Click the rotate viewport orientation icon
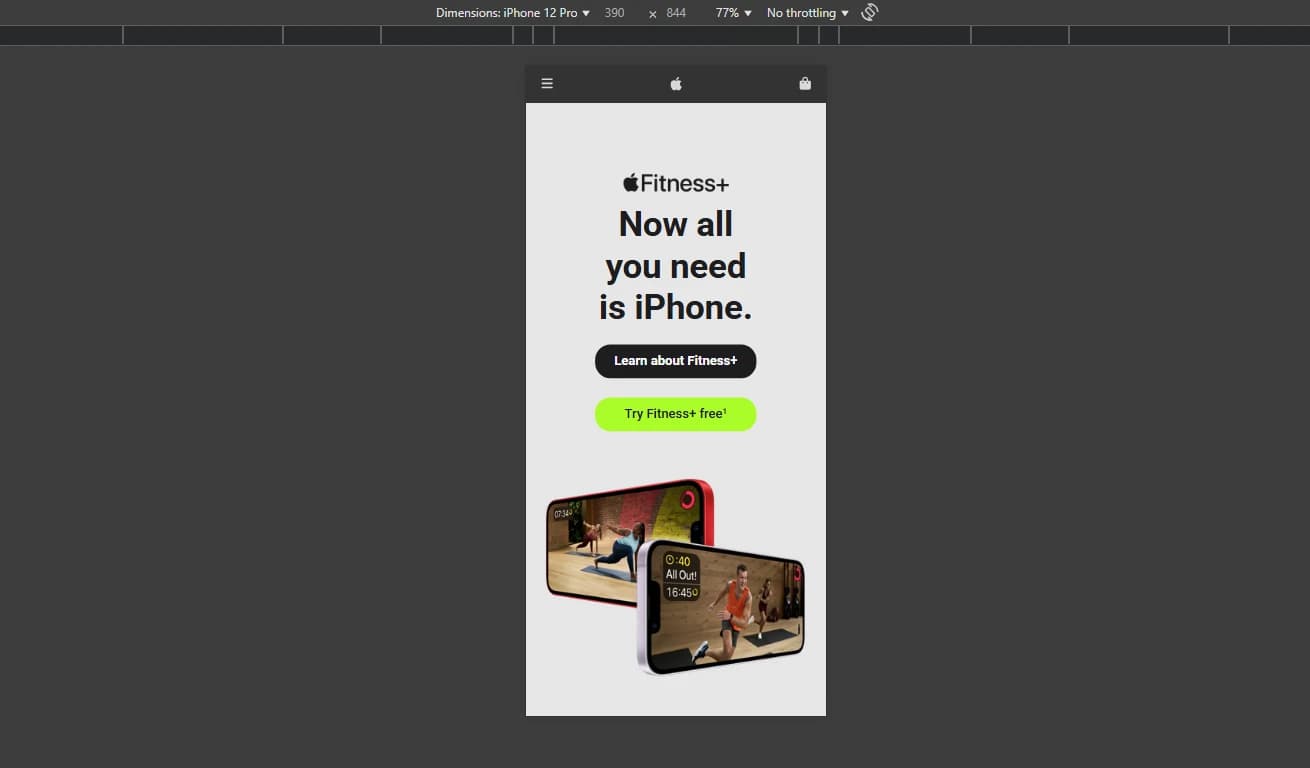 [x=869, y=12]
